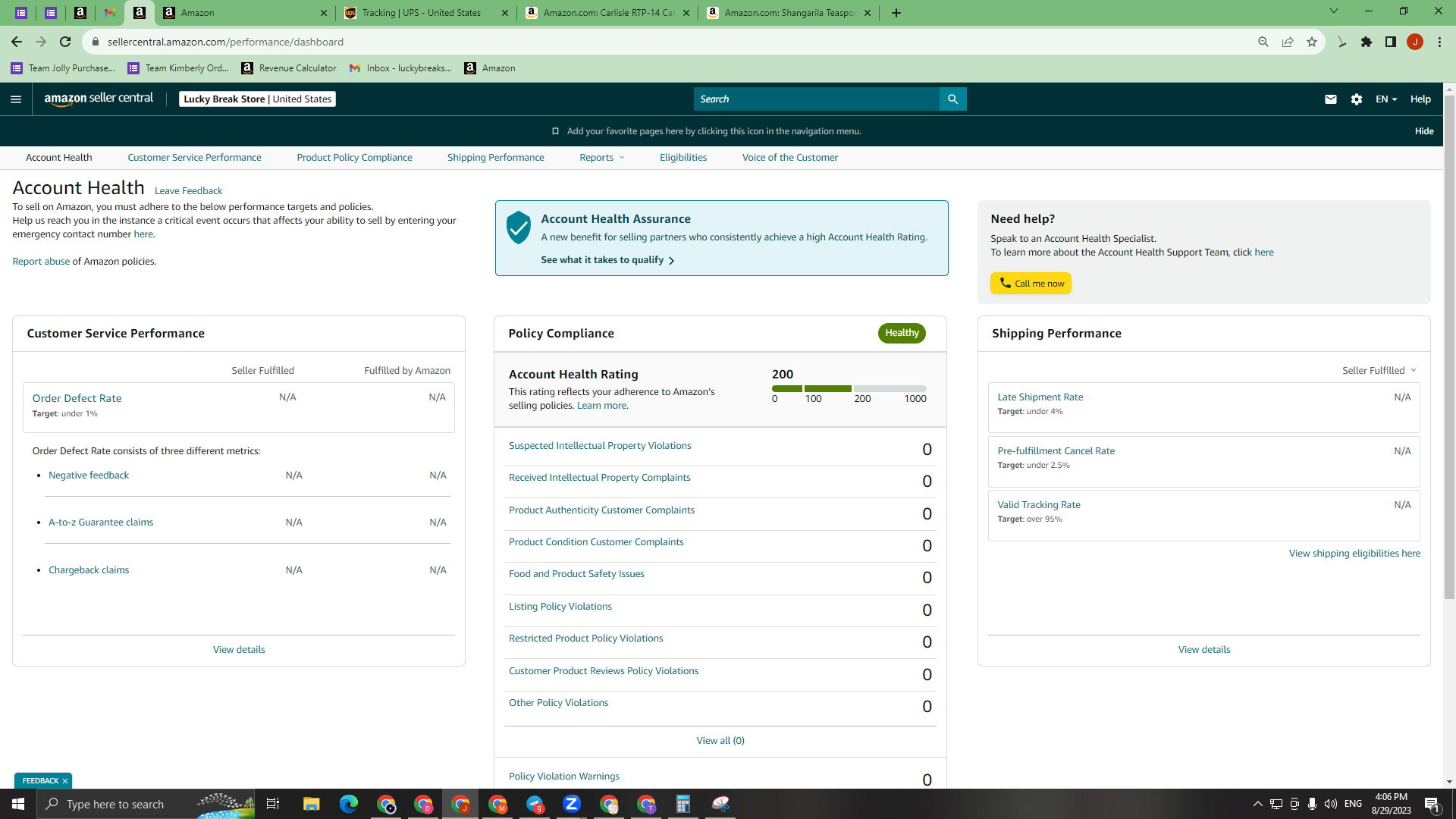
Task: Open the Account Health tab
Action: [59, 158]
